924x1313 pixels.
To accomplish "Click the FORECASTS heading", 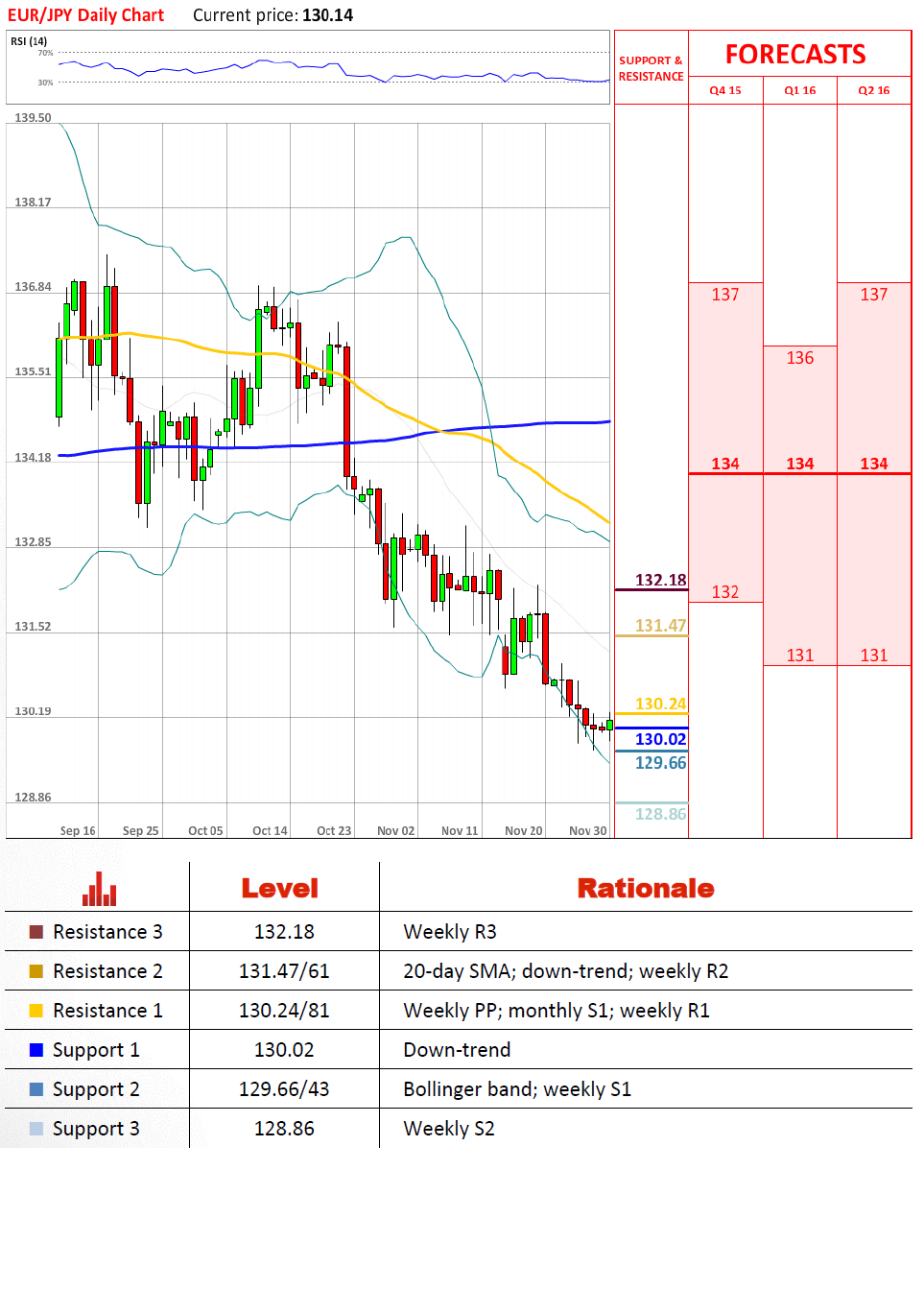I will pos(795,55).
